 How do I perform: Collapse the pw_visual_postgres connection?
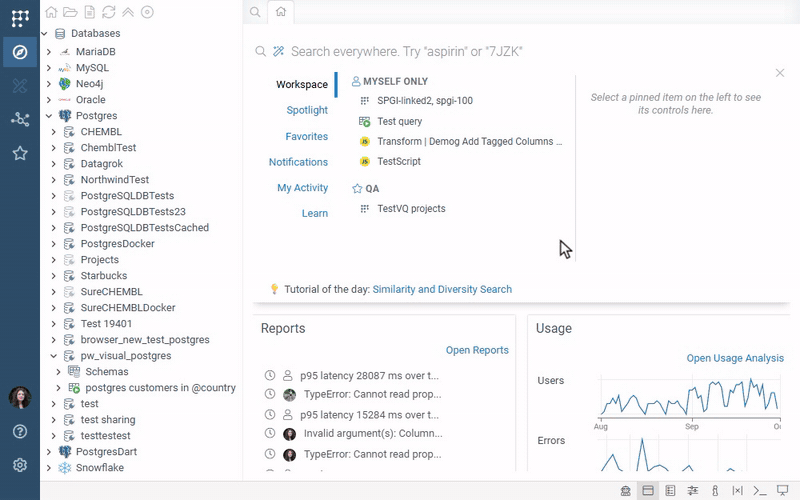click(54, 356)
